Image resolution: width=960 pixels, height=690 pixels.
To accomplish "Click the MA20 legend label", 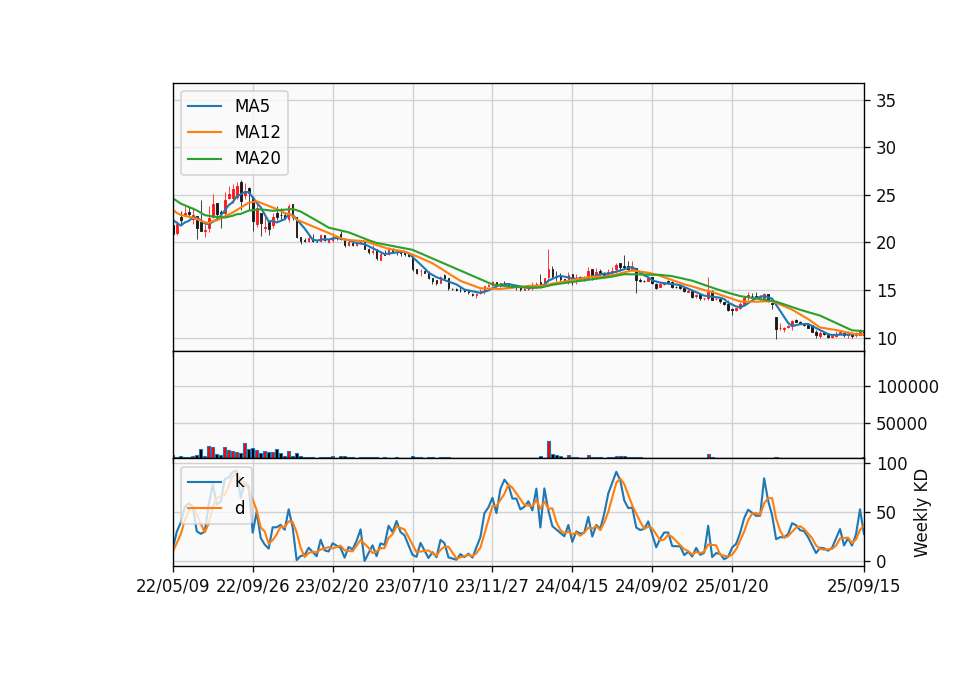I will tap(257, 158).
